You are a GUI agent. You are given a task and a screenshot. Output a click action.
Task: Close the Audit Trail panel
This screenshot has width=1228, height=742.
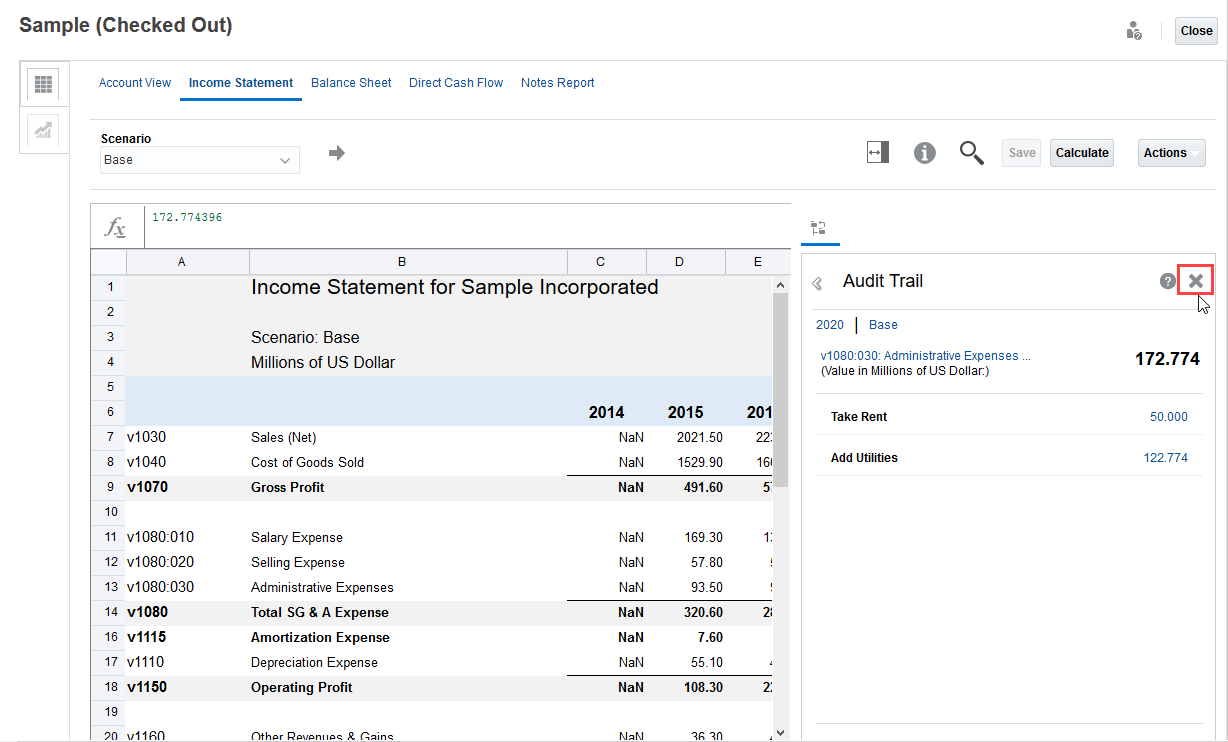(1196, 281)
